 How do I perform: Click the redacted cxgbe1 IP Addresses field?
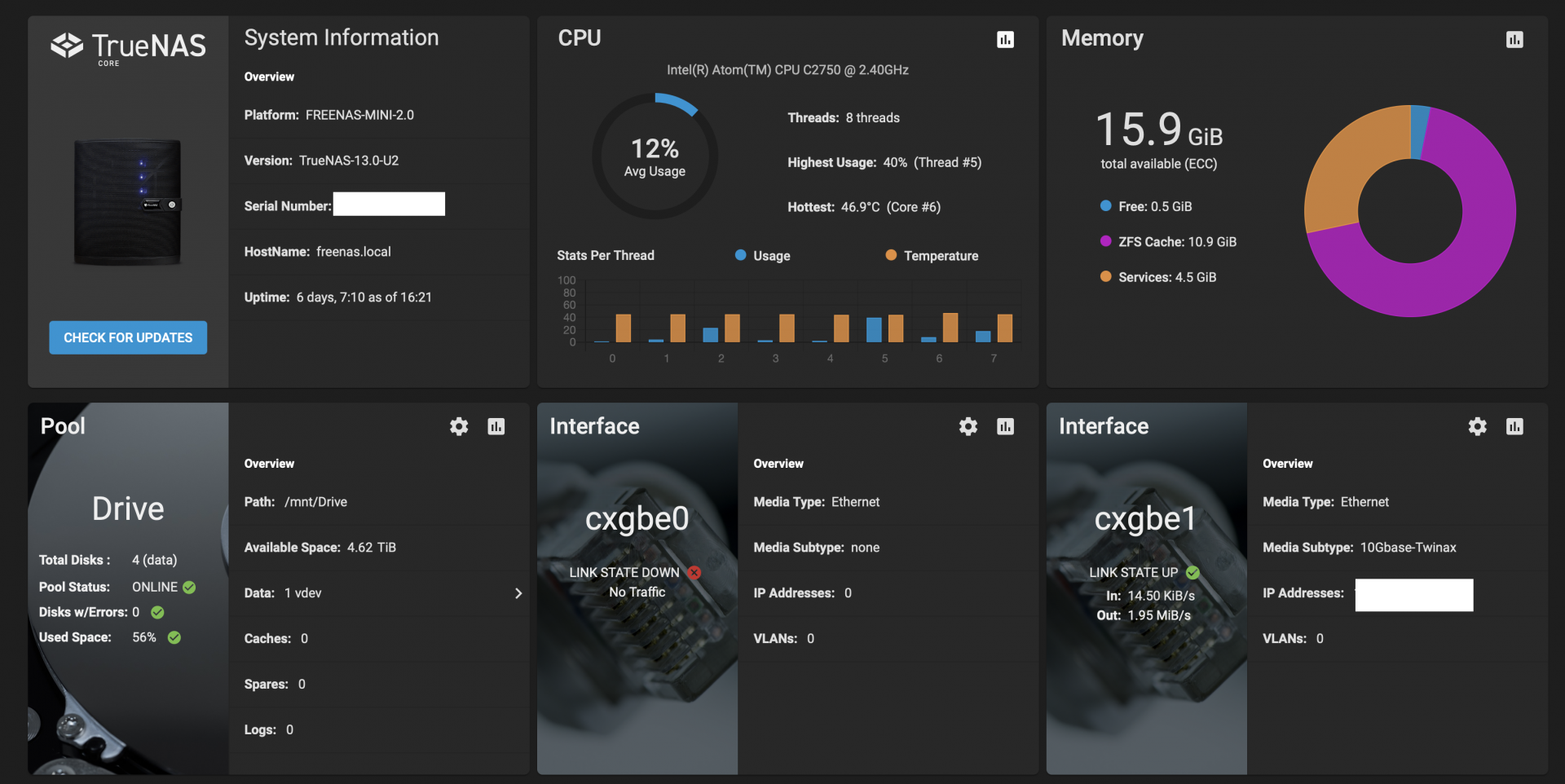(1414, 595)
